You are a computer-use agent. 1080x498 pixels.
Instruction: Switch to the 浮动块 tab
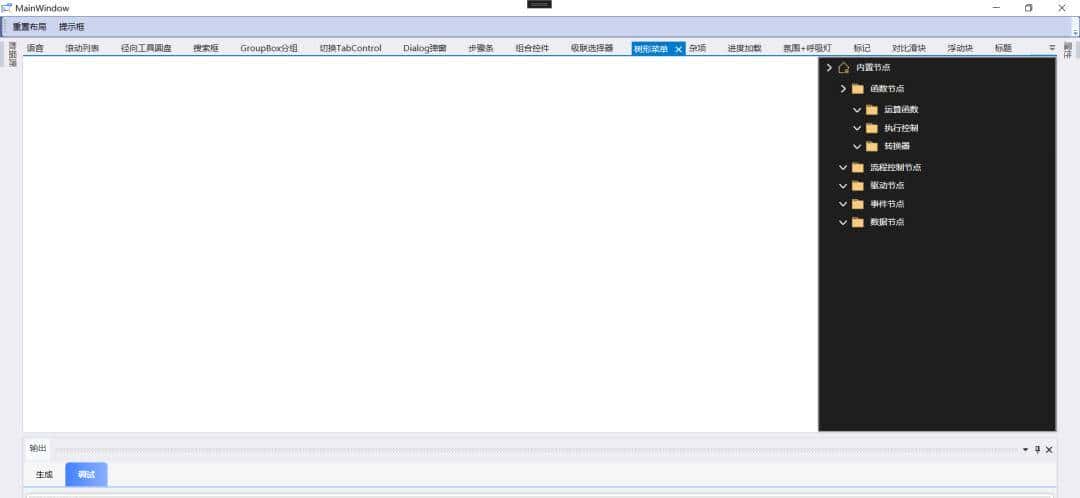pos(960,48)
